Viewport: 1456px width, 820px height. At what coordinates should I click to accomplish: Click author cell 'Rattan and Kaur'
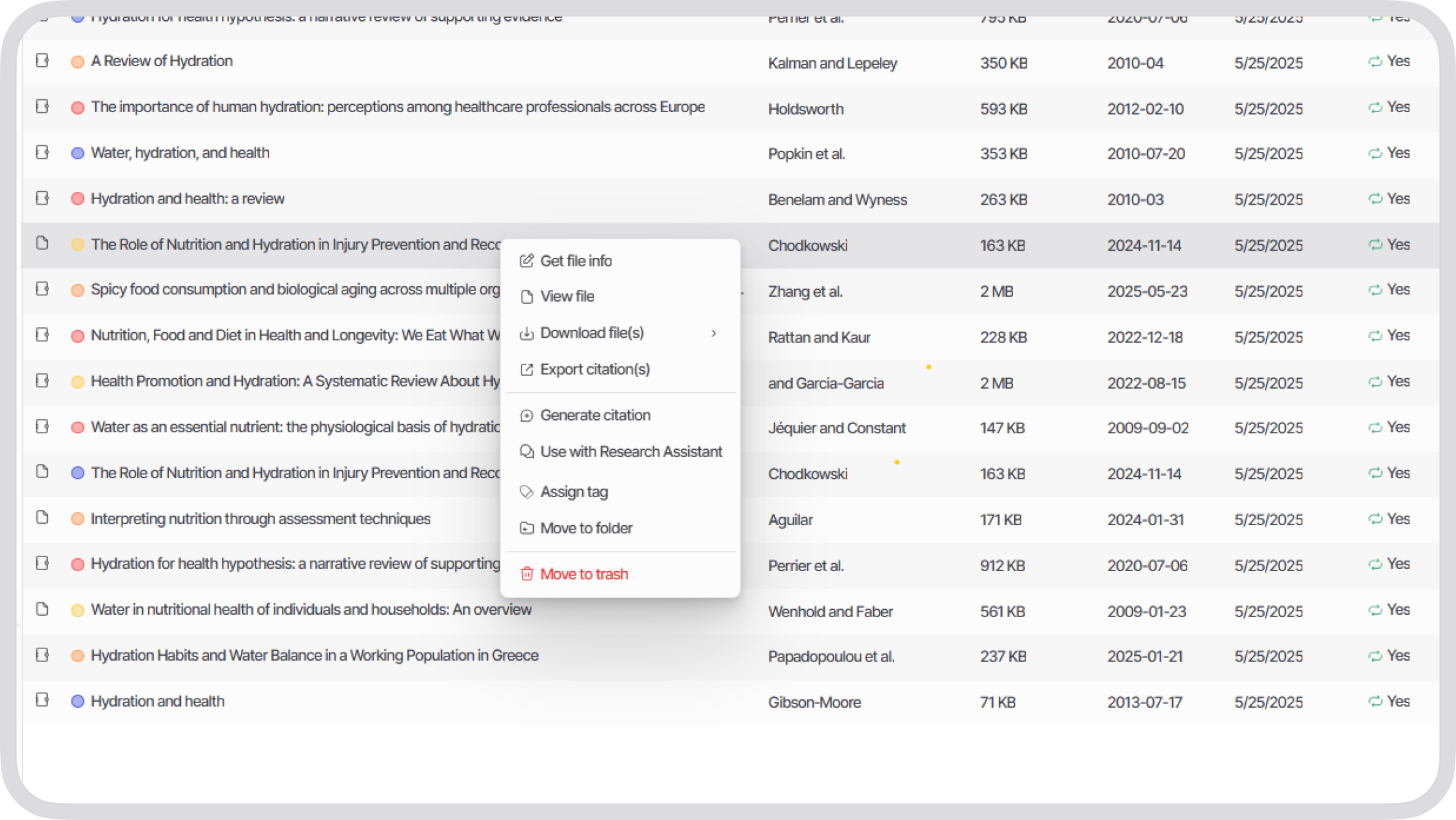pos(819,338)
